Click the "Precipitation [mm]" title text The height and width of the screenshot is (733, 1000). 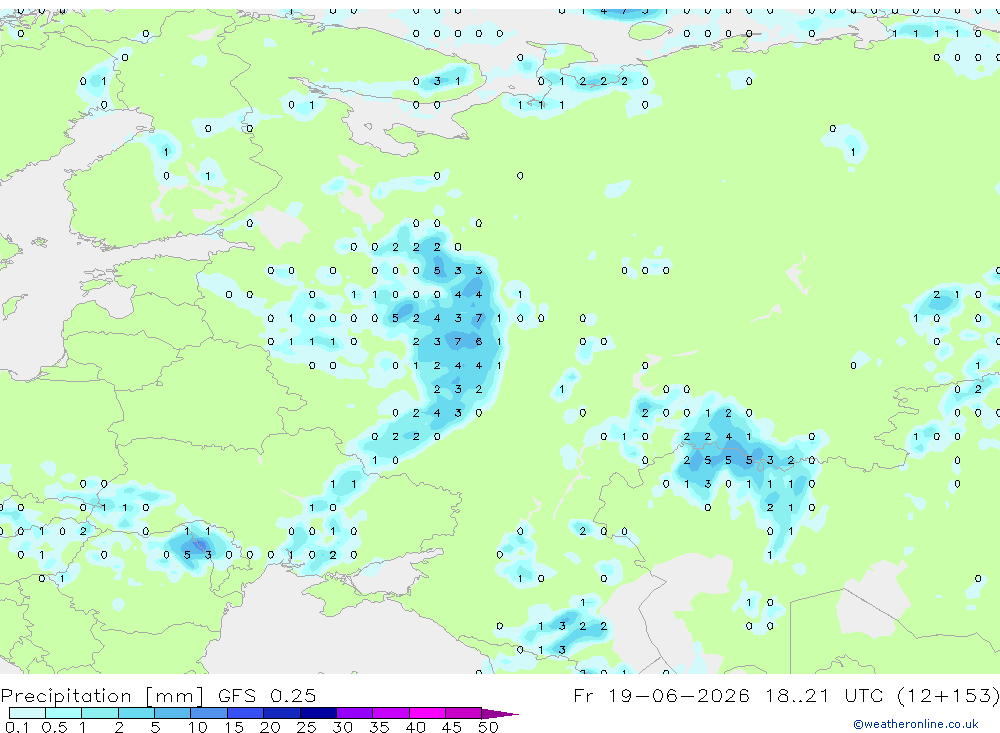coord(102,696)
